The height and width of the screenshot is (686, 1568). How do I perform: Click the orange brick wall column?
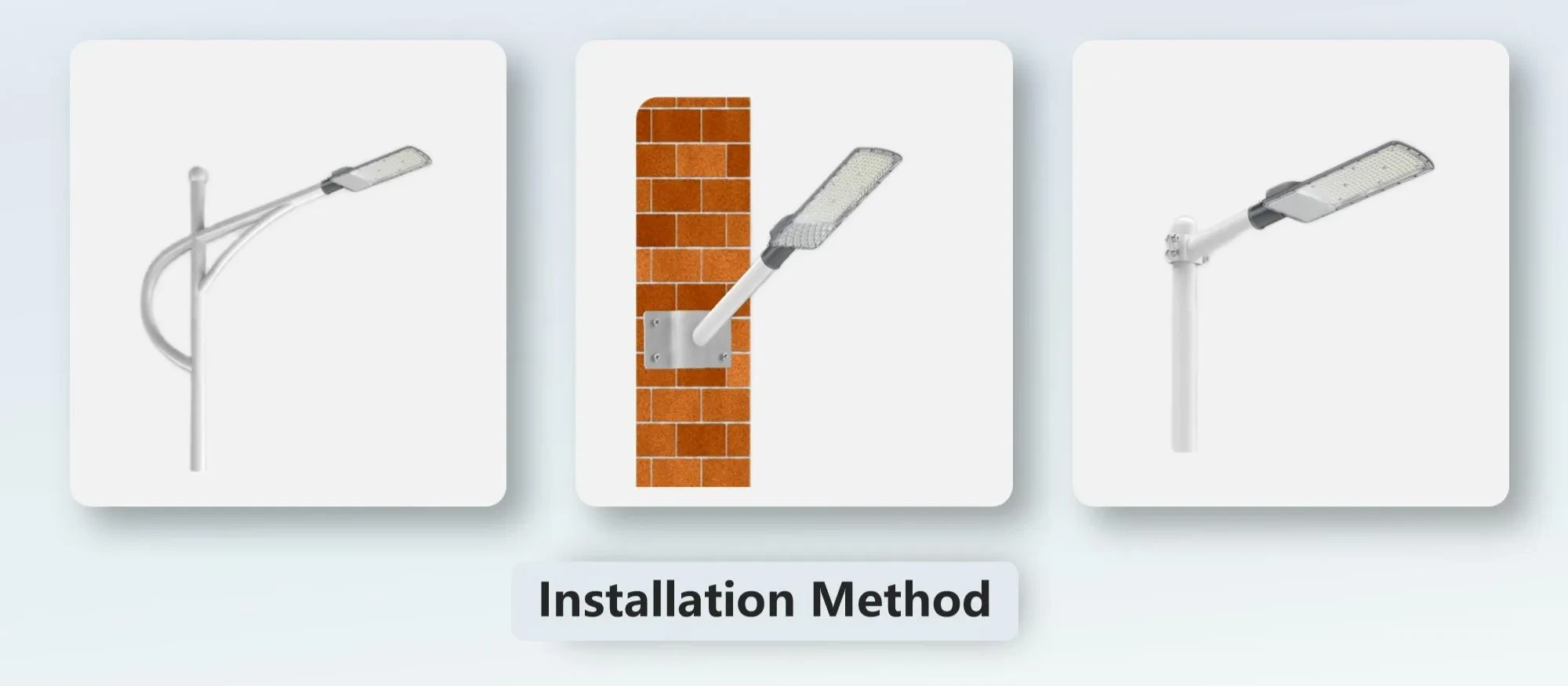click(x=693, y=292)
